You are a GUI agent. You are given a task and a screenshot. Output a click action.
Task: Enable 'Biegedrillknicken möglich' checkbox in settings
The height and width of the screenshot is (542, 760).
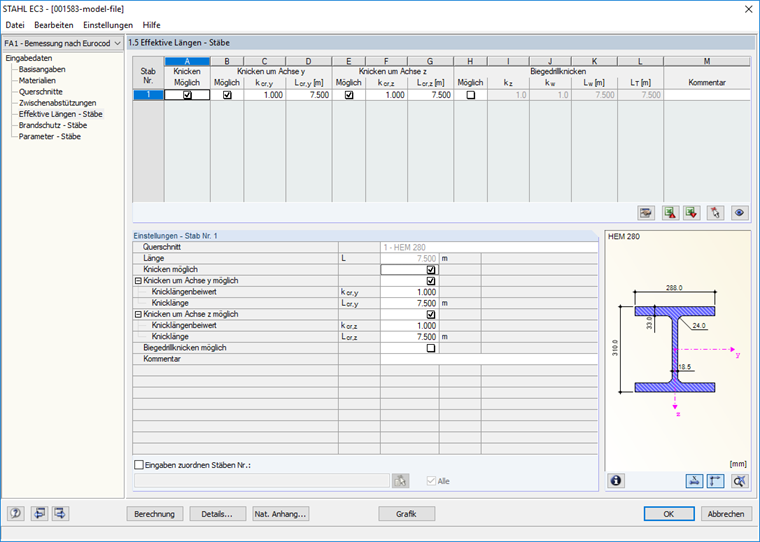pos(431,348)
